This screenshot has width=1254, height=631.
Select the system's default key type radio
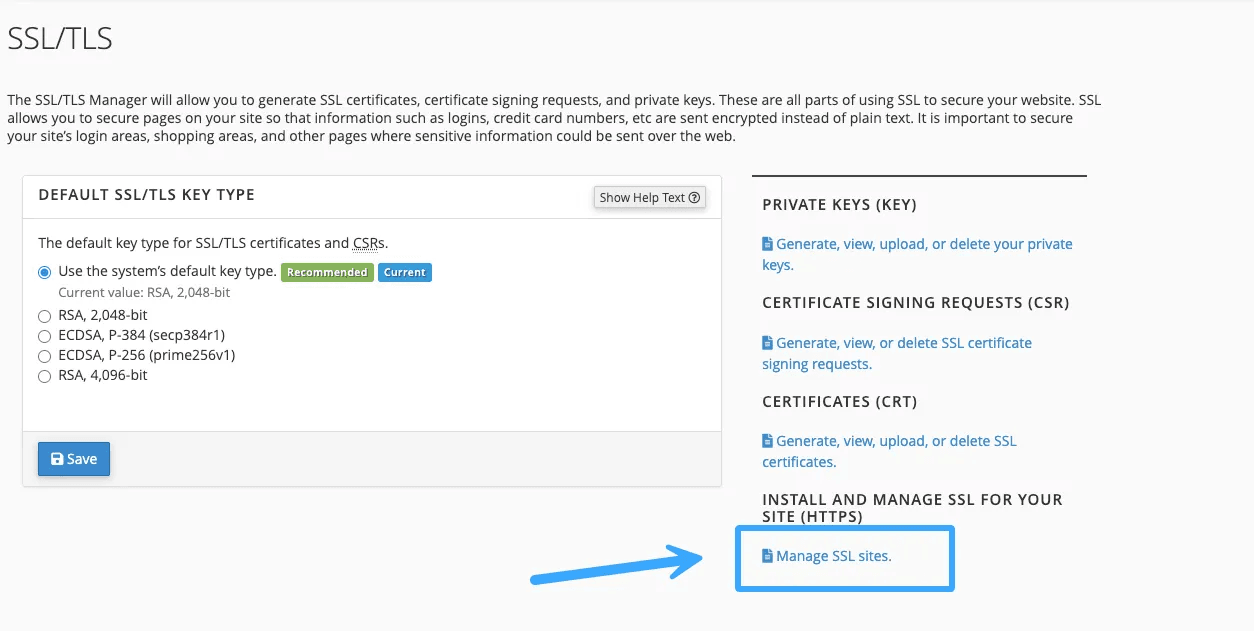[x=42, y=271]
